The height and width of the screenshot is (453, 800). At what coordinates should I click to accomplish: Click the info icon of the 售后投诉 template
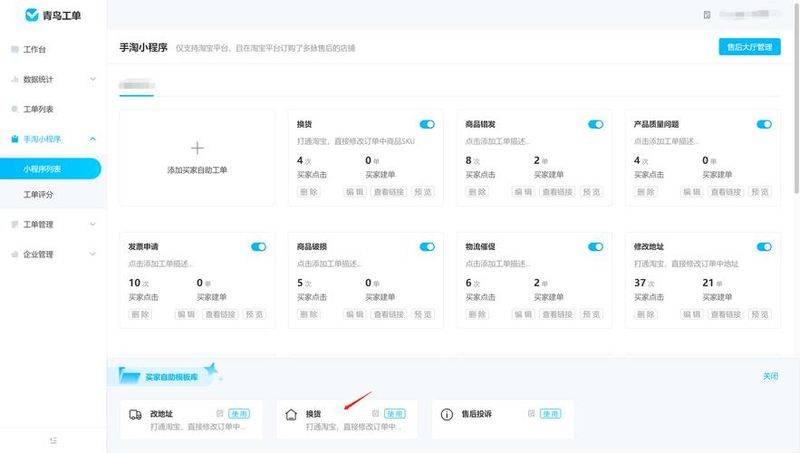pos(446,414)
